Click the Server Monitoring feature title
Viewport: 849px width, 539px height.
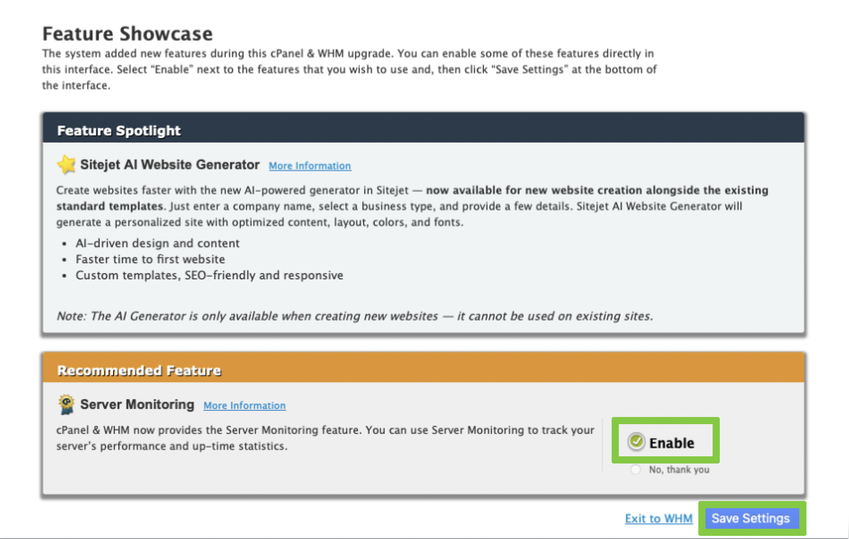(137, 405)
